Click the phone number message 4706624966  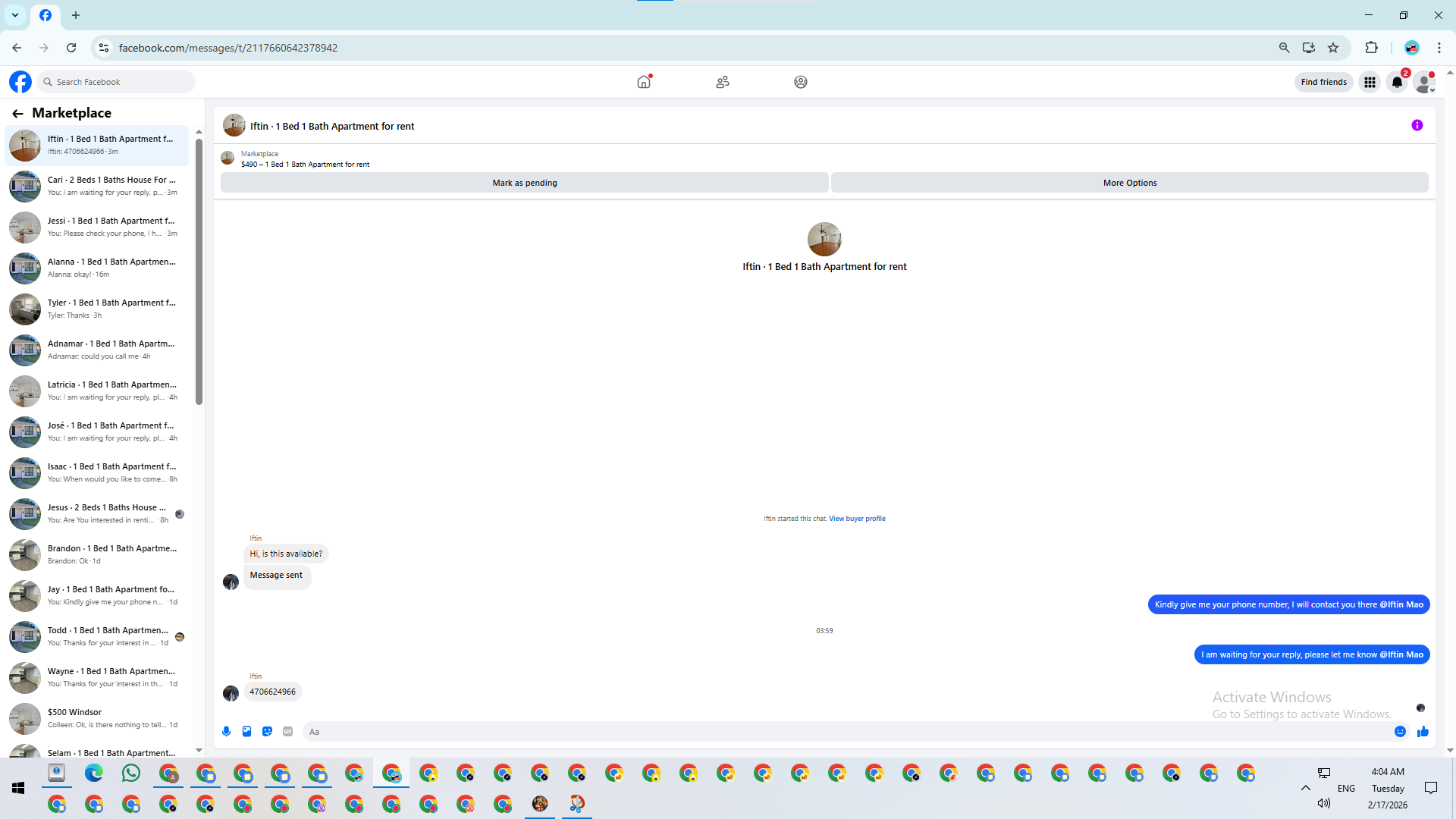[x=273, y=692]
